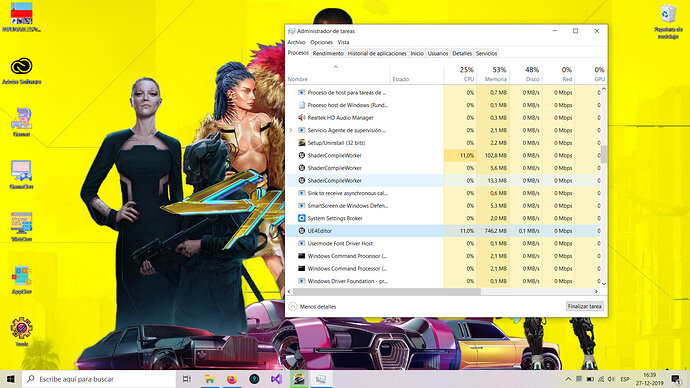Open Visual Studio from the taskbar
The width and height of the screenshot is (690, 388).
[x=276, y=379]
